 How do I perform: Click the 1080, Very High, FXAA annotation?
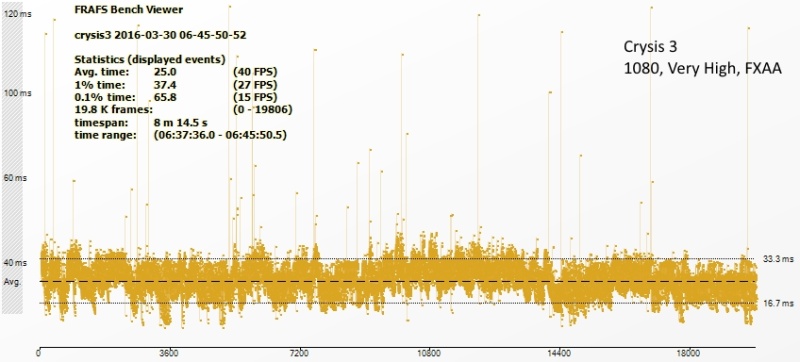coord(703,69)
